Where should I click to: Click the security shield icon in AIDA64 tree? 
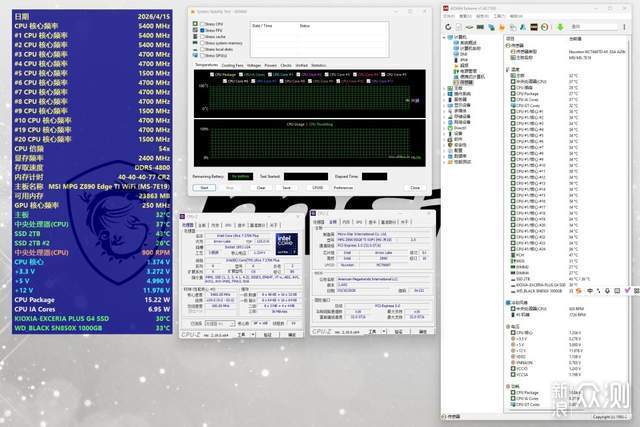click(450, 145)
